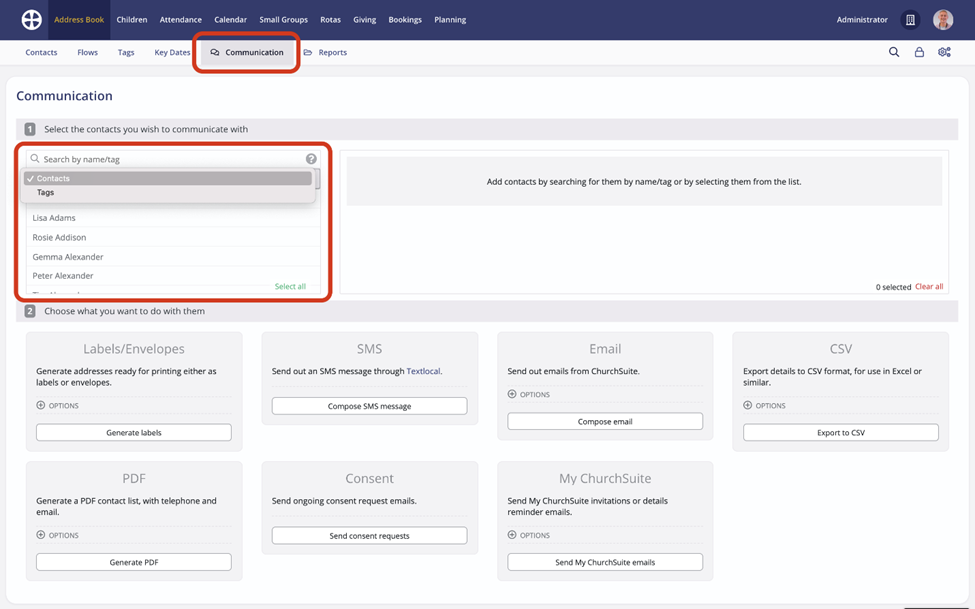Open the Rotas module

click(x=330, y=20)
